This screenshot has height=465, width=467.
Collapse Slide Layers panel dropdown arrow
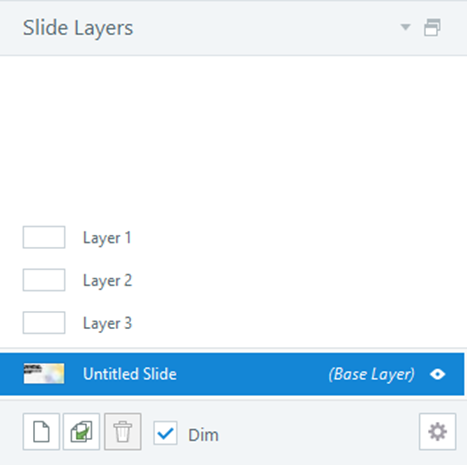(x=405, y=27)
